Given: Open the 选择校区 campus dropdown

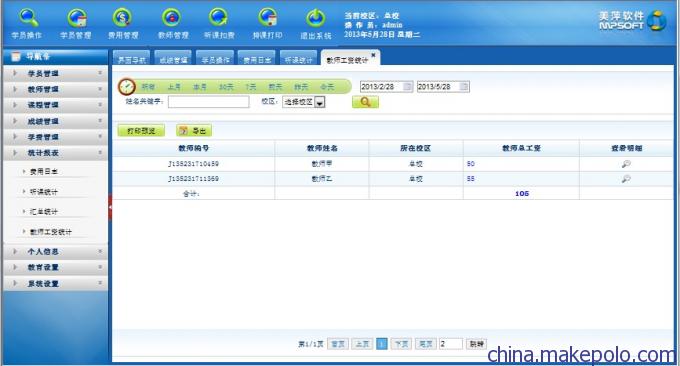Looking at the screenshot, I should (x=304, y=102).
